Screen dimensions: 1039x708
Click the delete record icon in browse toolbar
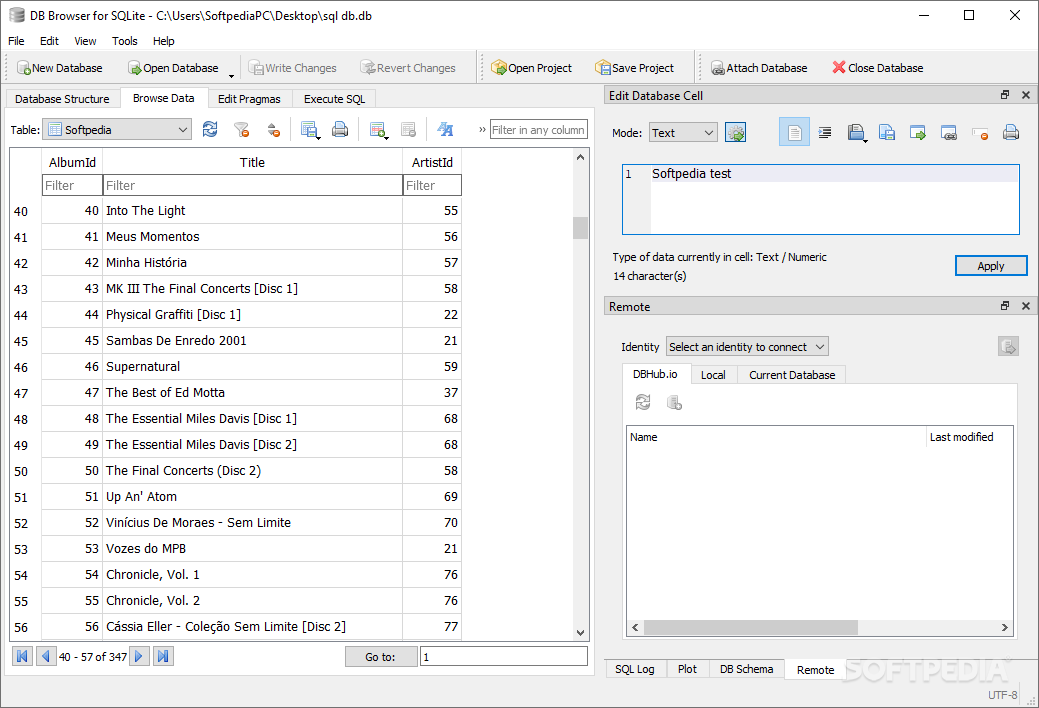[x=409, y=129]
